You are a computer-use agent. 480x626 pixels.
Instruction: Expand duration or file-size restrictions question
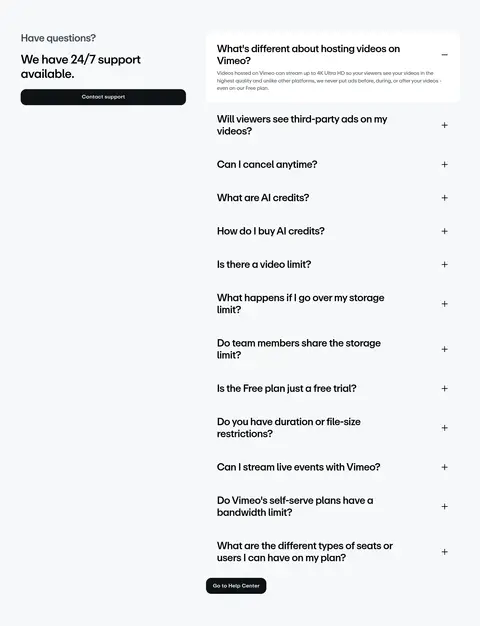444,428
